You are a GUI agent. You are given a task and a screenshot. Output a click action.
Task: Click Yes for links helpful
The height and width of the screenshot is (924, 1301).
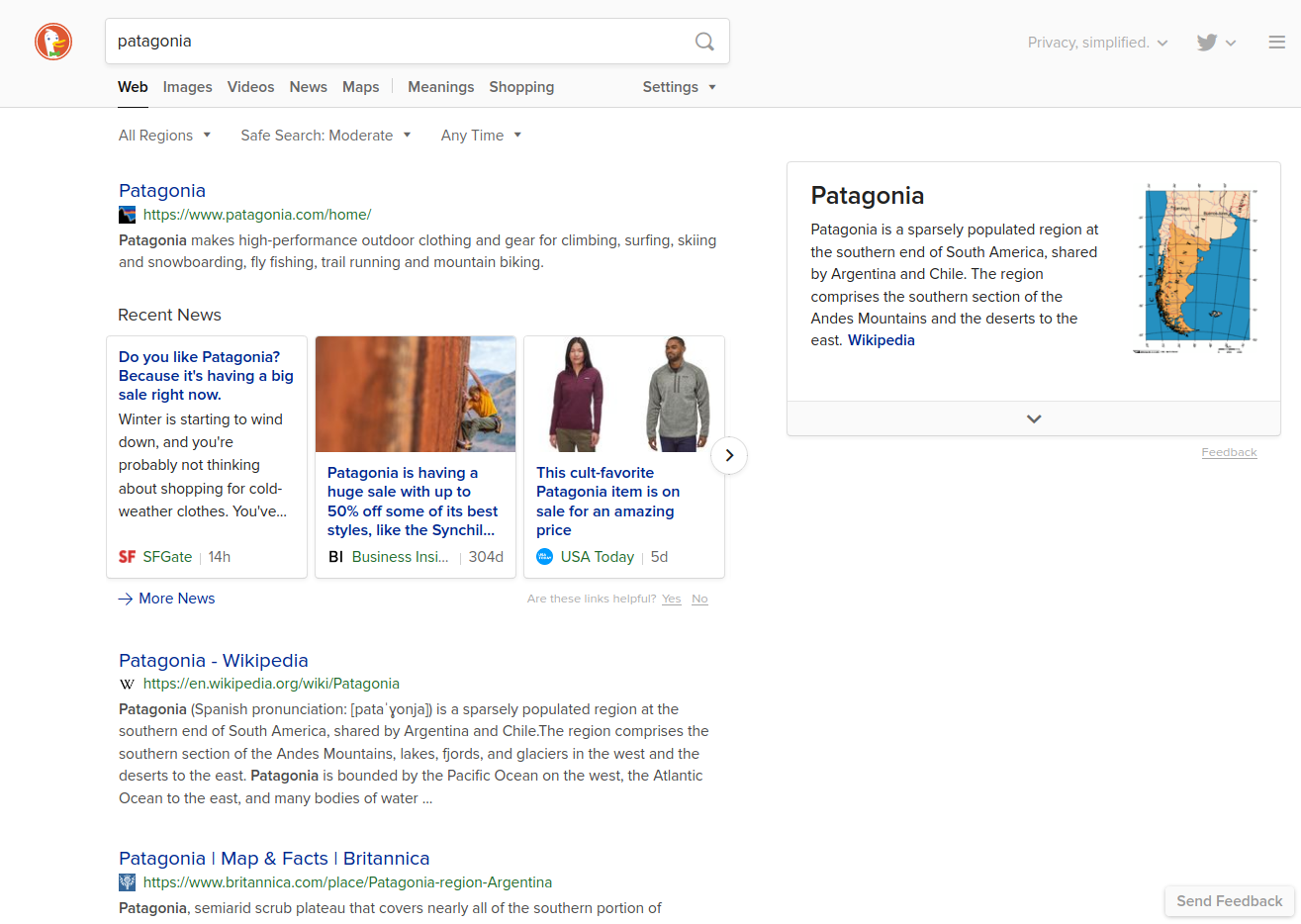672,599
